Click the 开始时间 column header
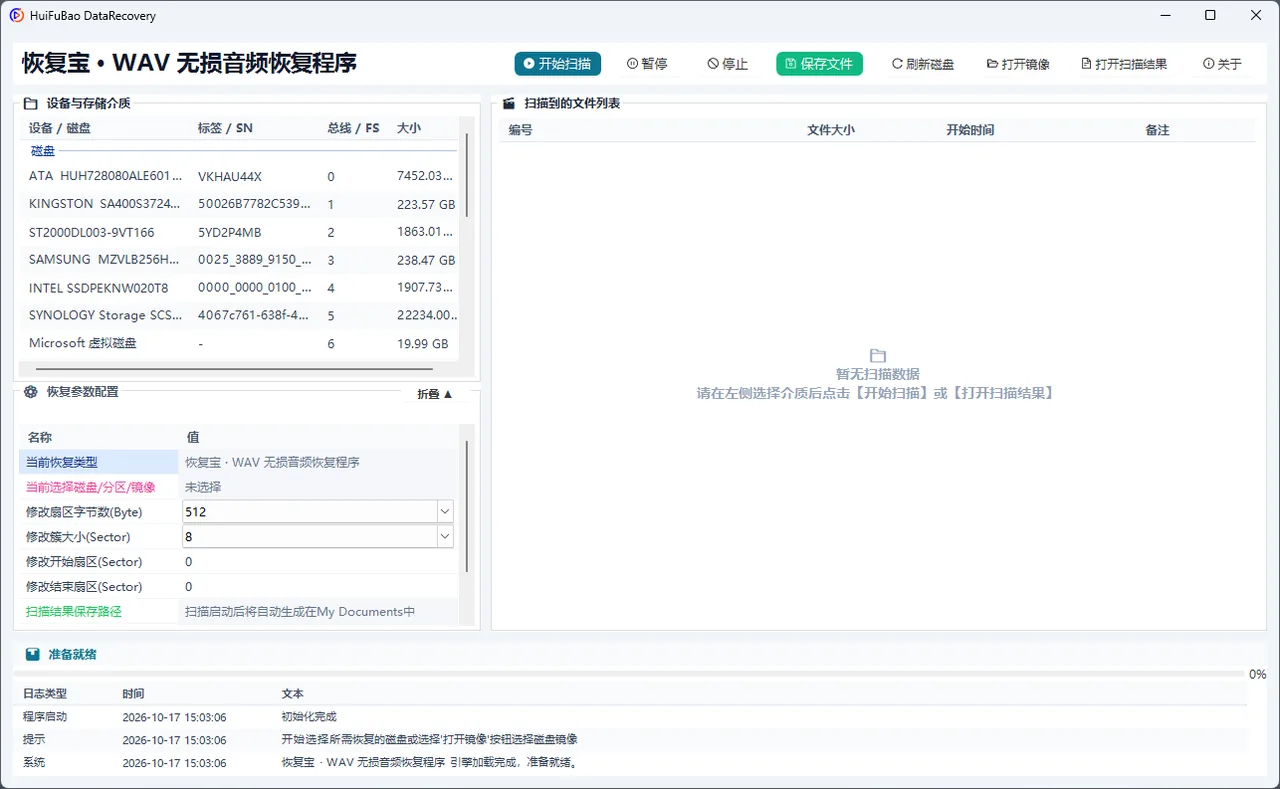 (970, 130)
